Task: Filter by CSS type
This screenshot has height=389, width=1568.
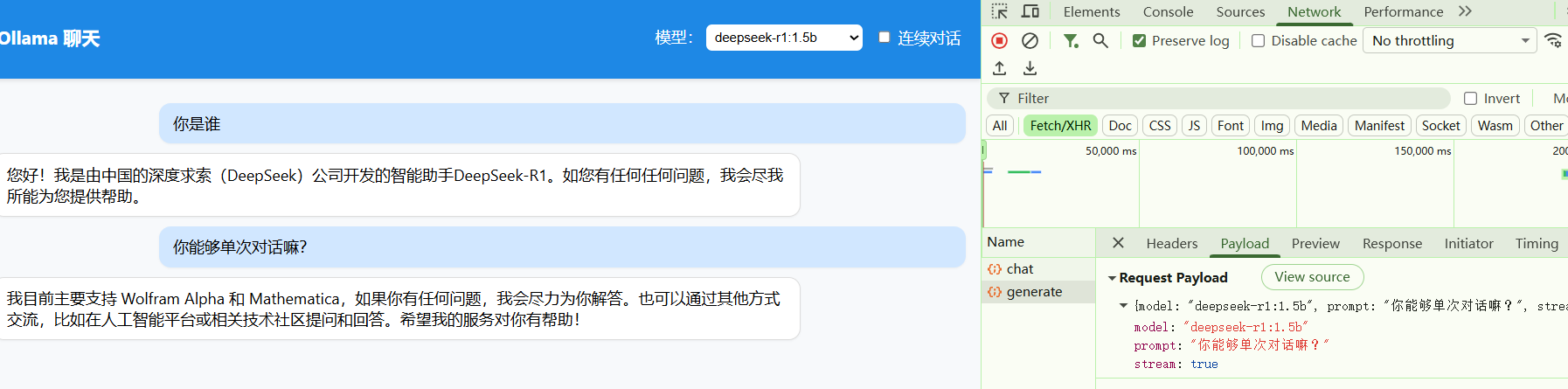Action: 1160,126
